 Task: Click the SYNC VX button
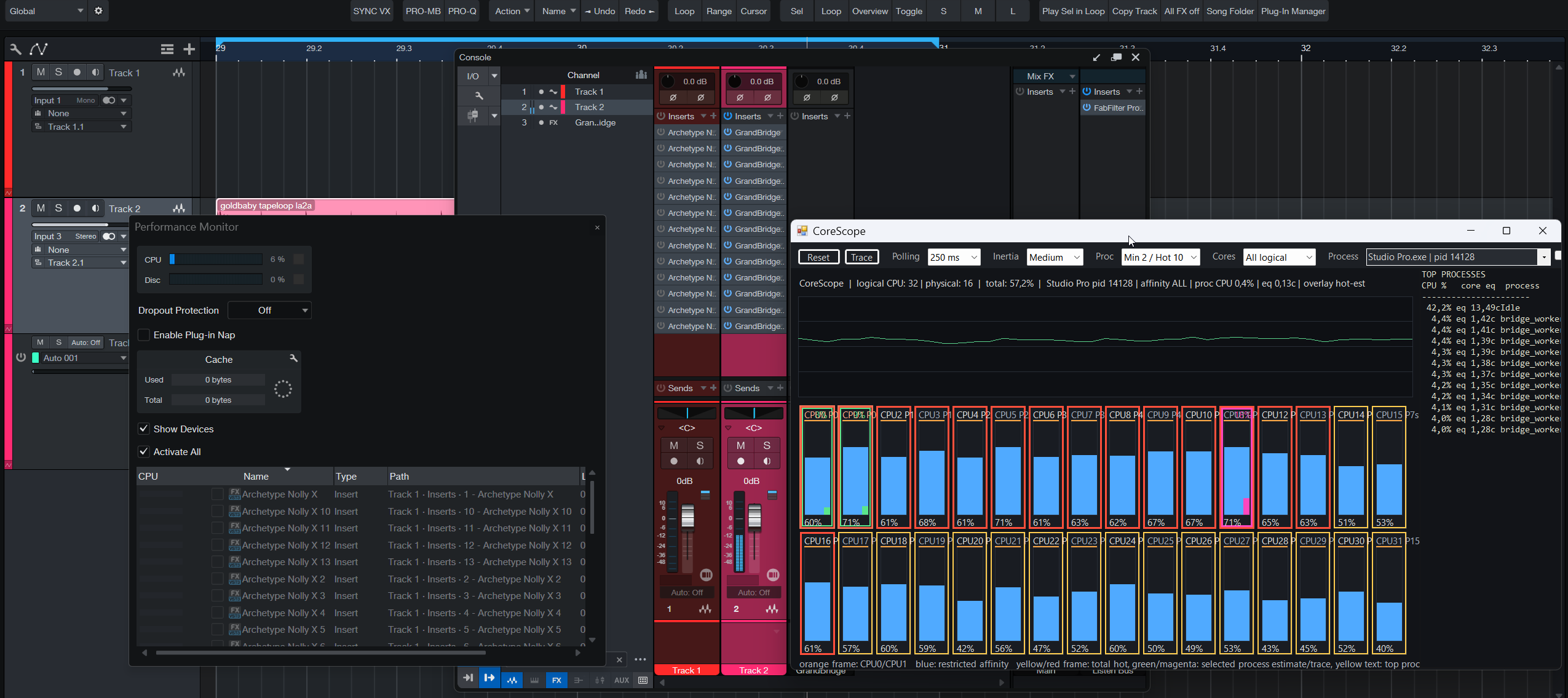(x=371, y=11)
